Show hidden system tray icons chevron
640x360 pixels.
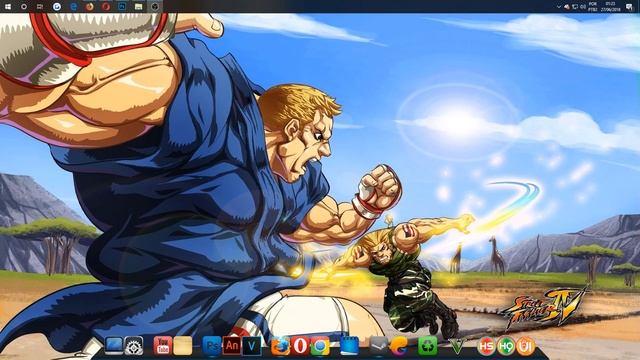point(558,7)
